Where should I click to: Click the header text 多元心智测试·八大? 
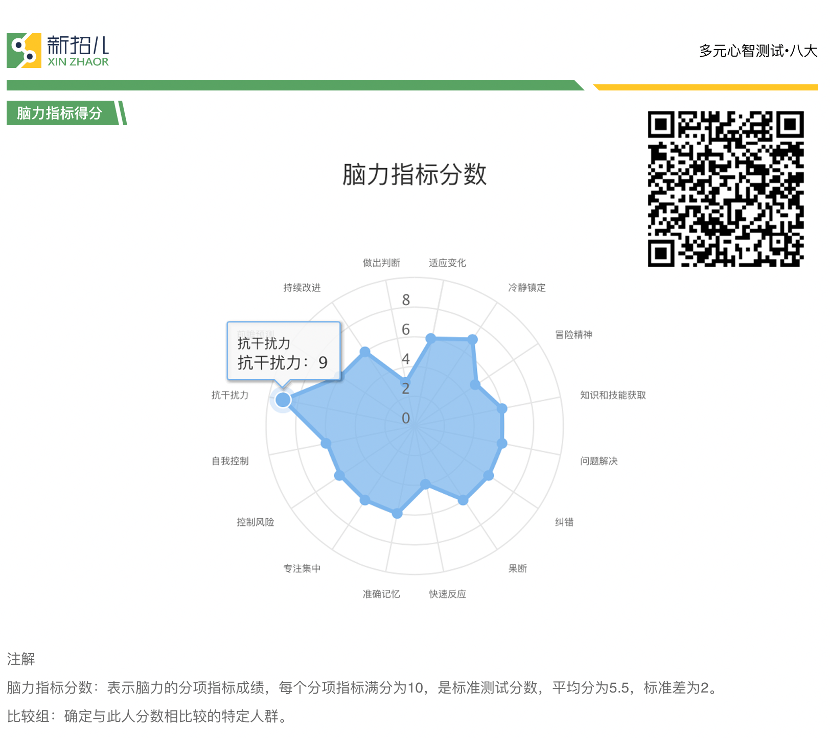[x=758, y=51]
